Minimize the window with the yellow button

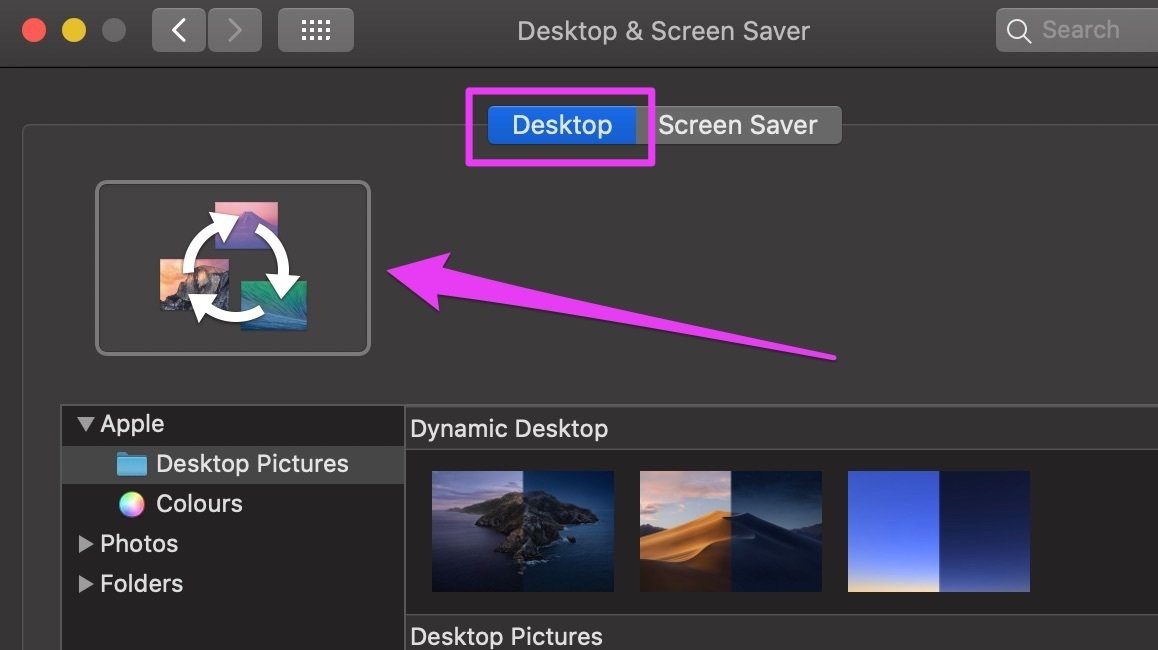pyautogui.click(x=74, y=30)
